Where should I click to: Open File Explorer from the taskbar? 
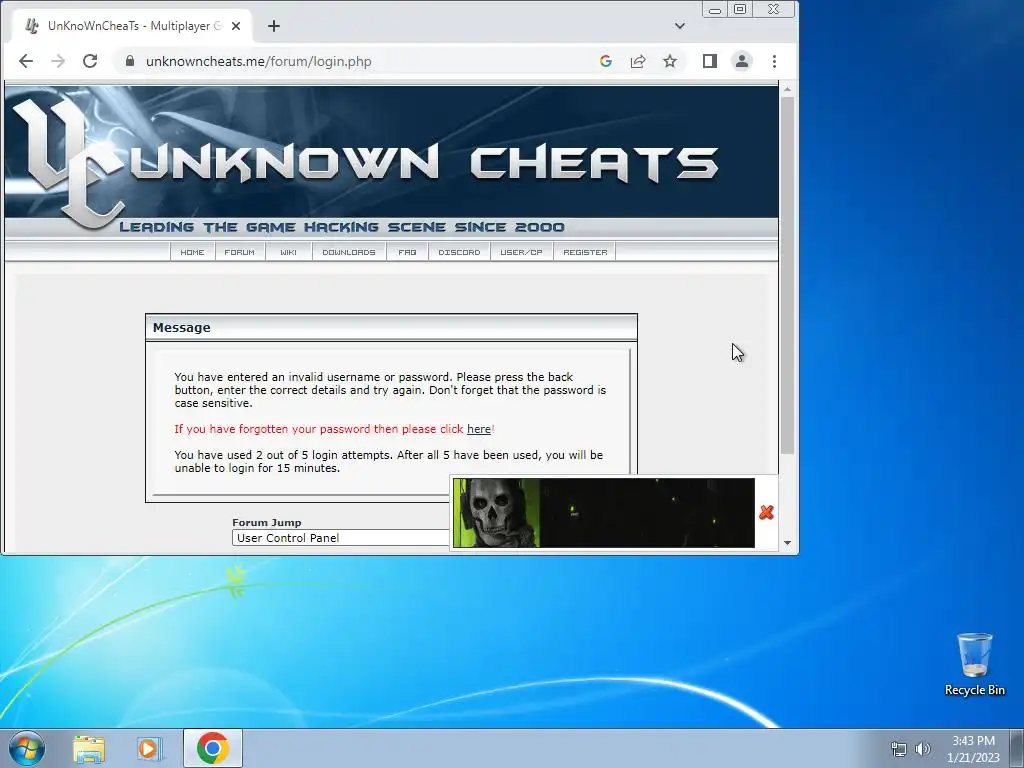(x=89, y=748)
